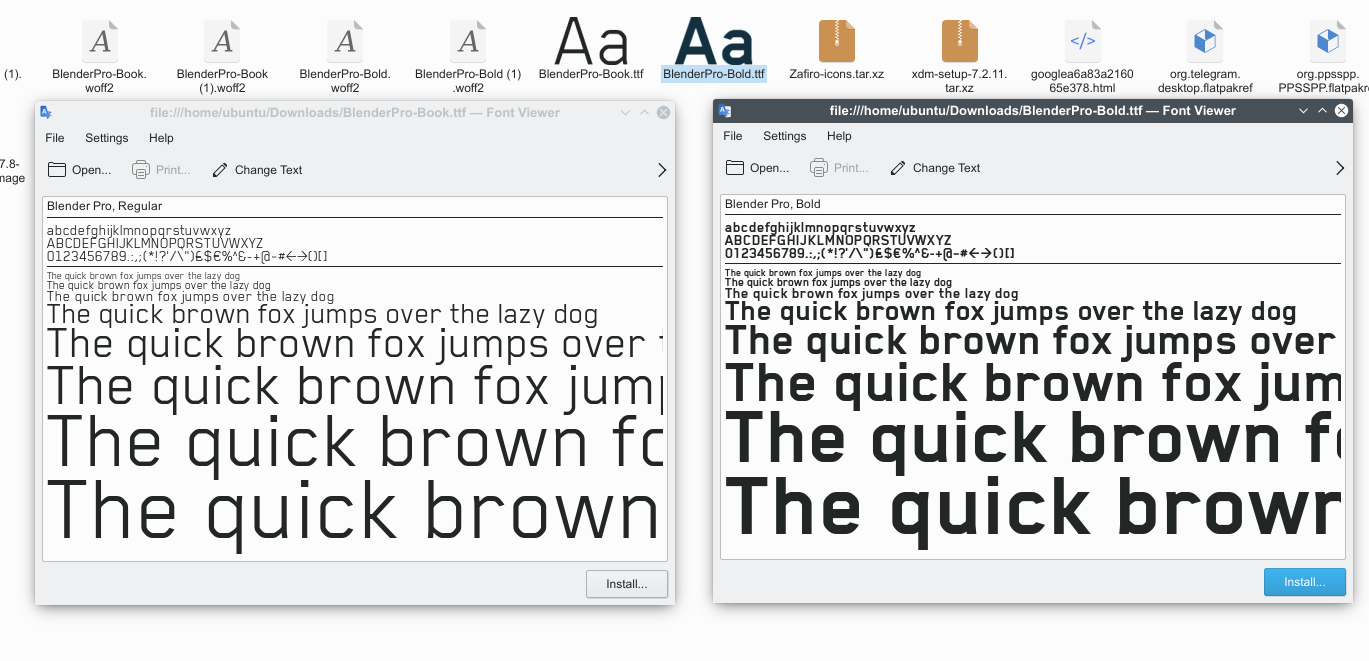1369x661 pixels.
Task: Install the Blender Pro Bold font
Action: [1305, 582]
